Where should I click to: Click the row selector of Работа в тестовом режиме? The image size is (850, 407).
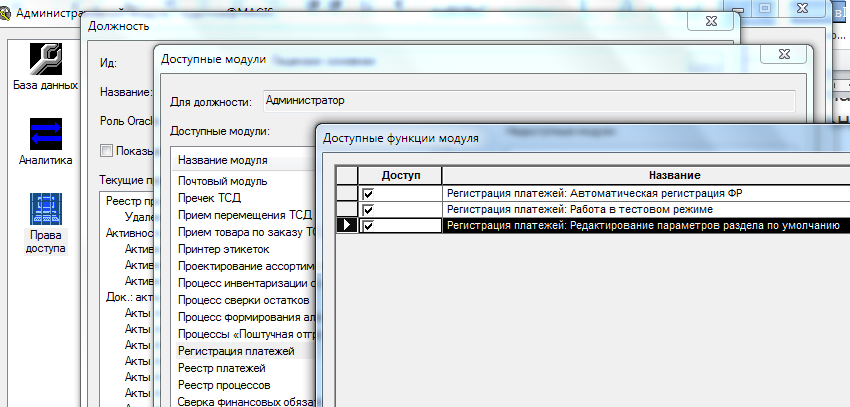346,209
